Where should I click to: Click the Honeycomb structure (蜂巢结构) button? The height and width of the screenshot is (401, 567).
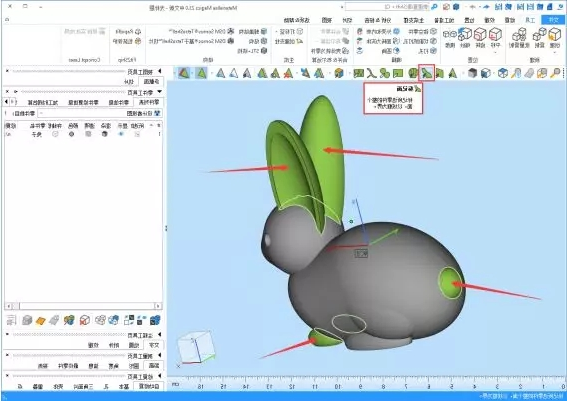pos(253,32)
